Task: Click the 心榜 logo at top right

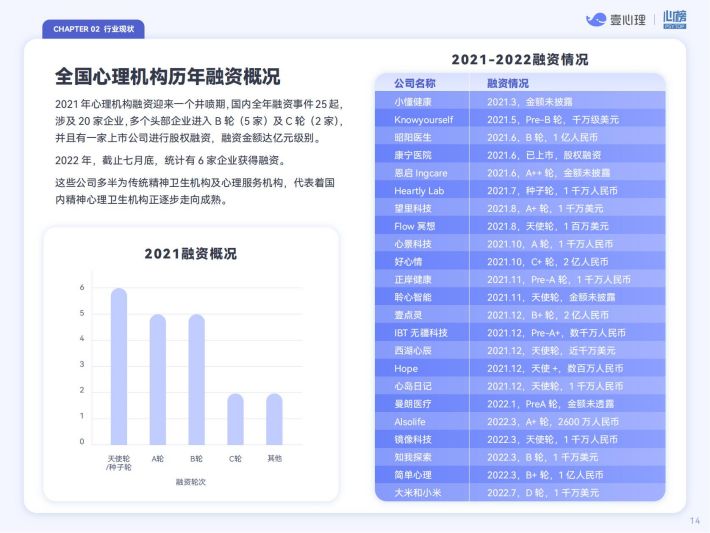Action: [x=675, y=19]
